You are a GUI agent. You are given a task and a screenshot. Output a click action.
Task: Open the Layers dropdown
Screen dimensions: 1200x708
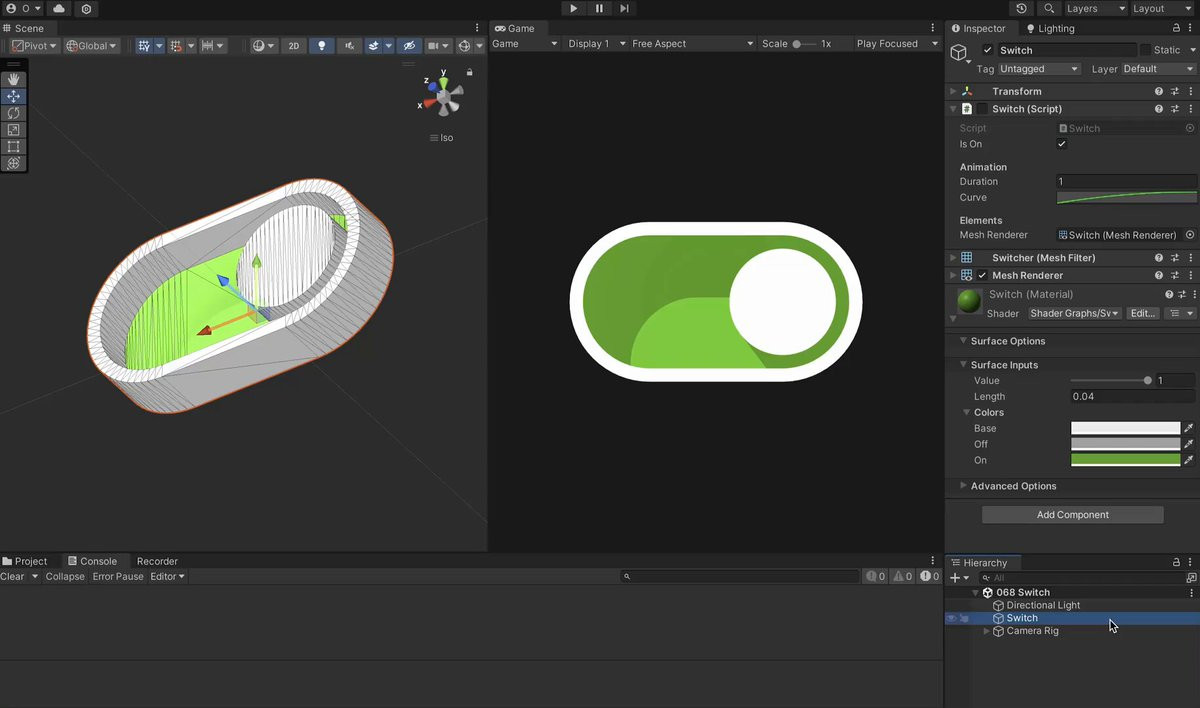click(x=1094, y=8)
